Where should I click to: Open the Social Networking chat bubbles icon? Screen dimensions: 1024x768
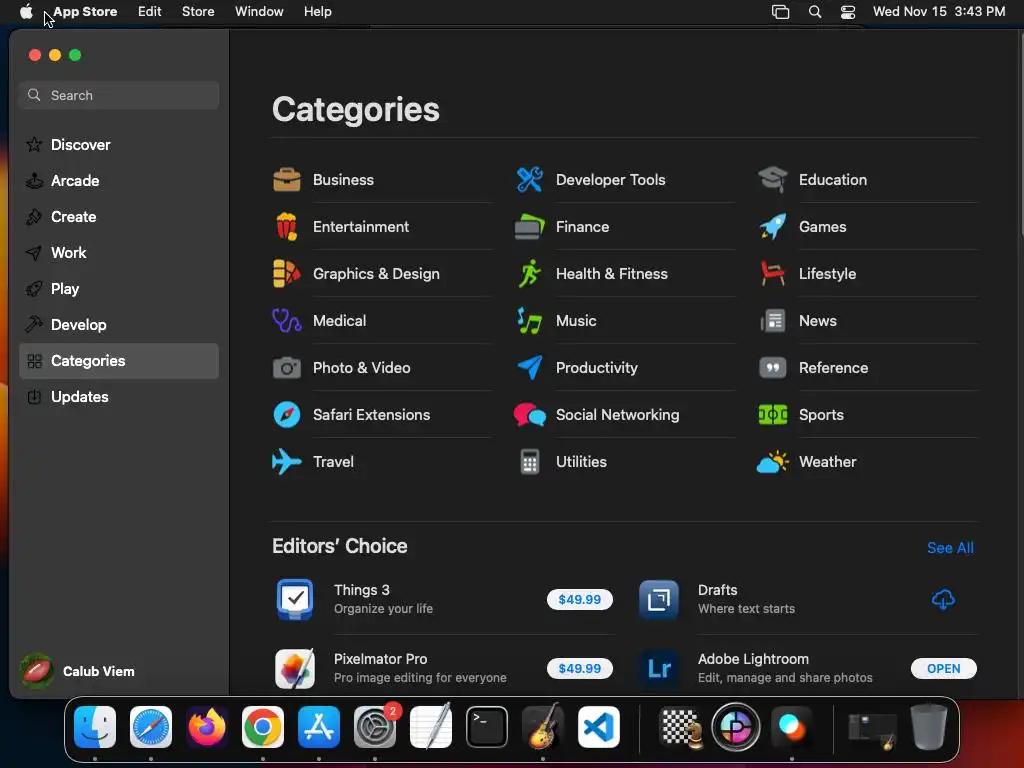click(x=530, y=415)
